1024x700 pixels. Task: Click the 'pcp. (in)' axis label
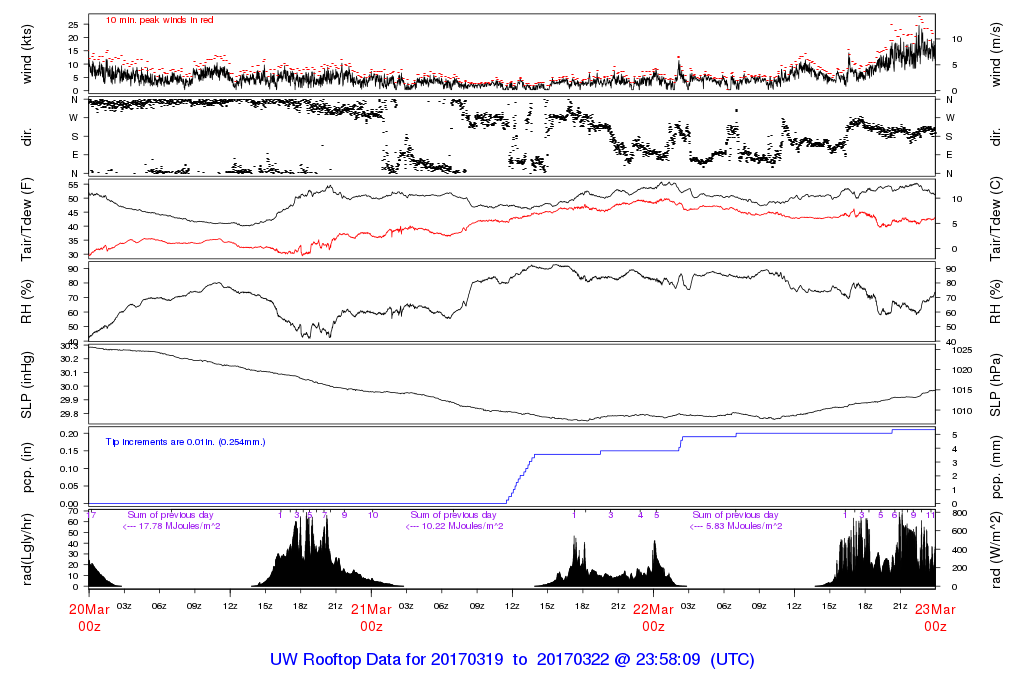(27, 468)
